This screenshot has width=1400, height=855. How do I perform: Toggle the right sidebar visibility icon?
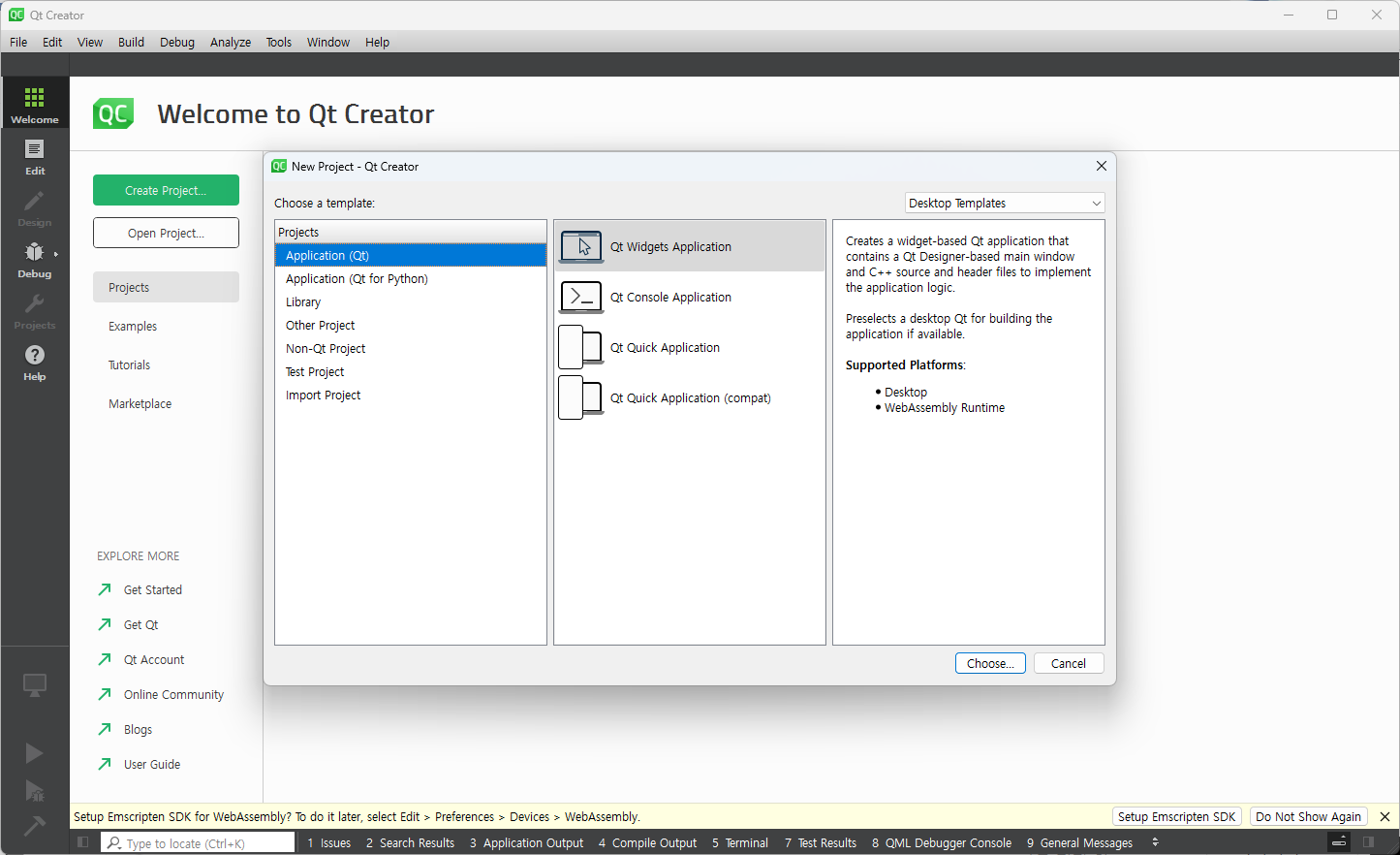pyautogui.click(x=1368, y=842)
